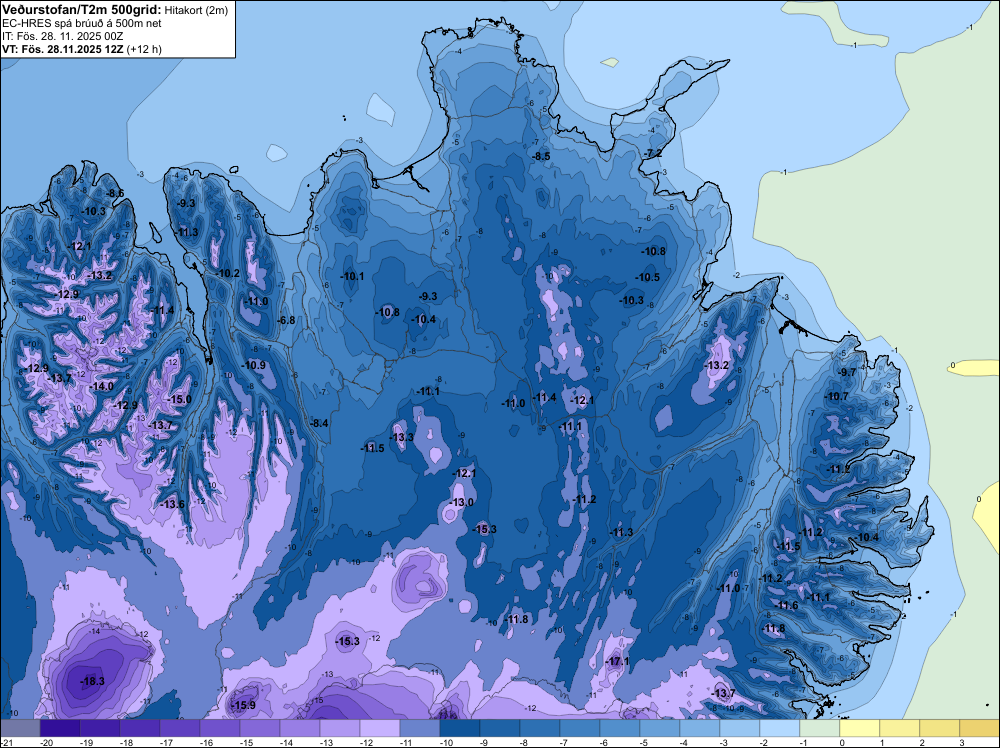Click the -8.6 temperature value
The image size is (1000, 748).
[115, 193]
